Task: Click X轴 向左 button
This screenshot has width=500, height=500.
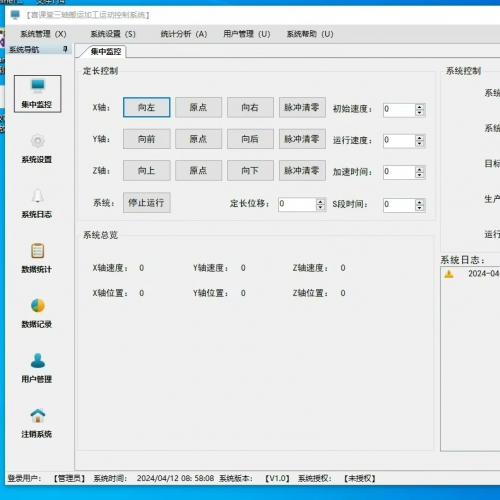Action: click(x=146, y=107)
